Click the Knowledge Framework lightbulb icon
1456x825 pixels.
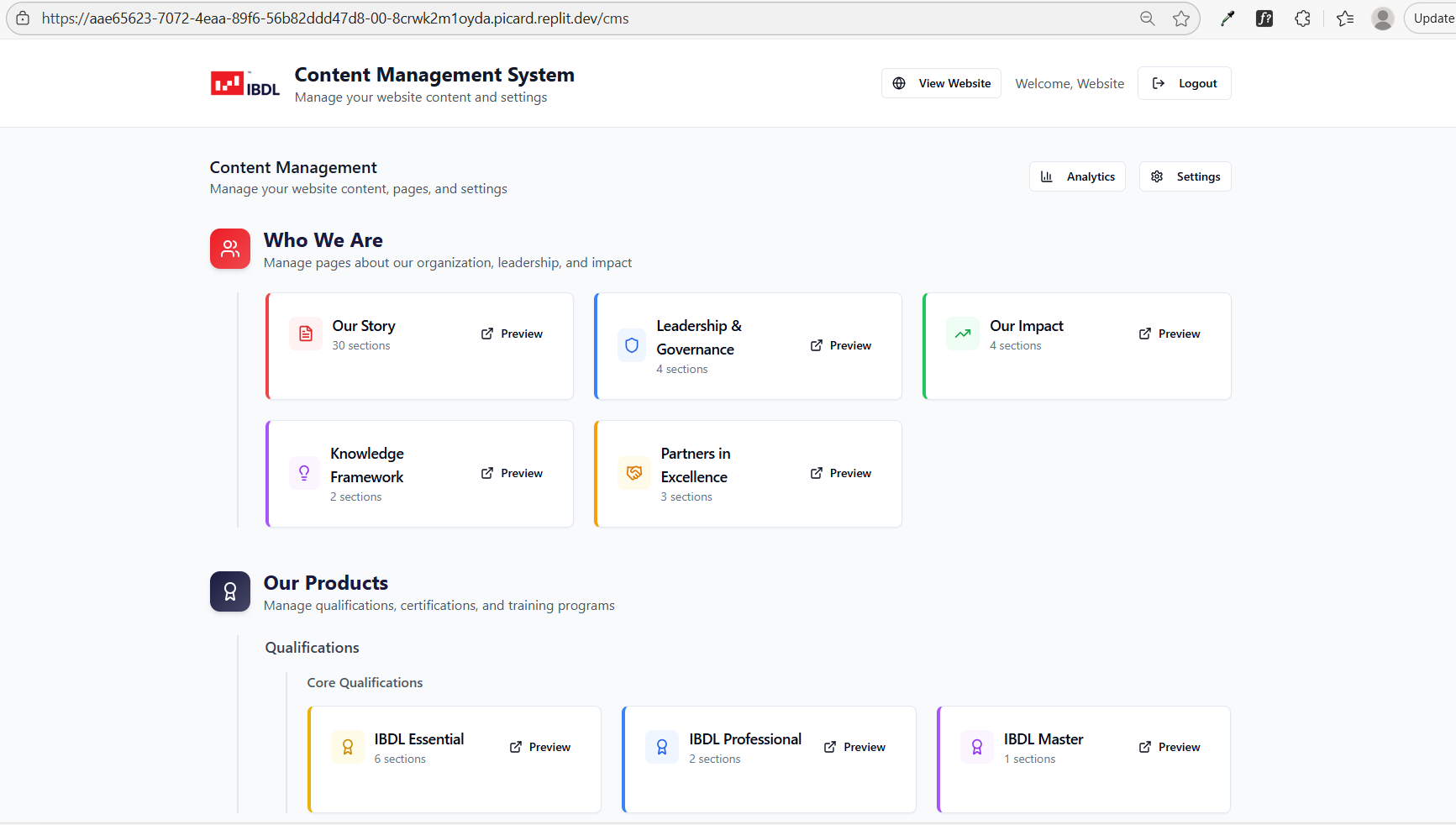click(x=304, y=473)
